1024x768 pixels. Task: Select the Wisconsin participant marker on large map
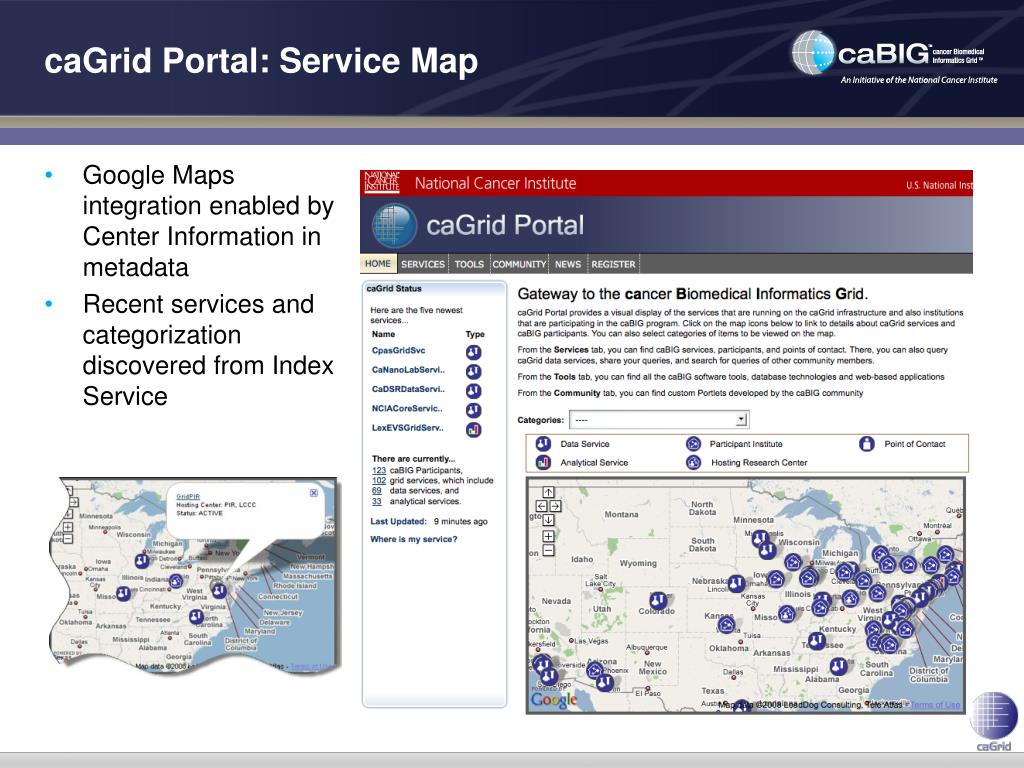(x=793, y=562)
